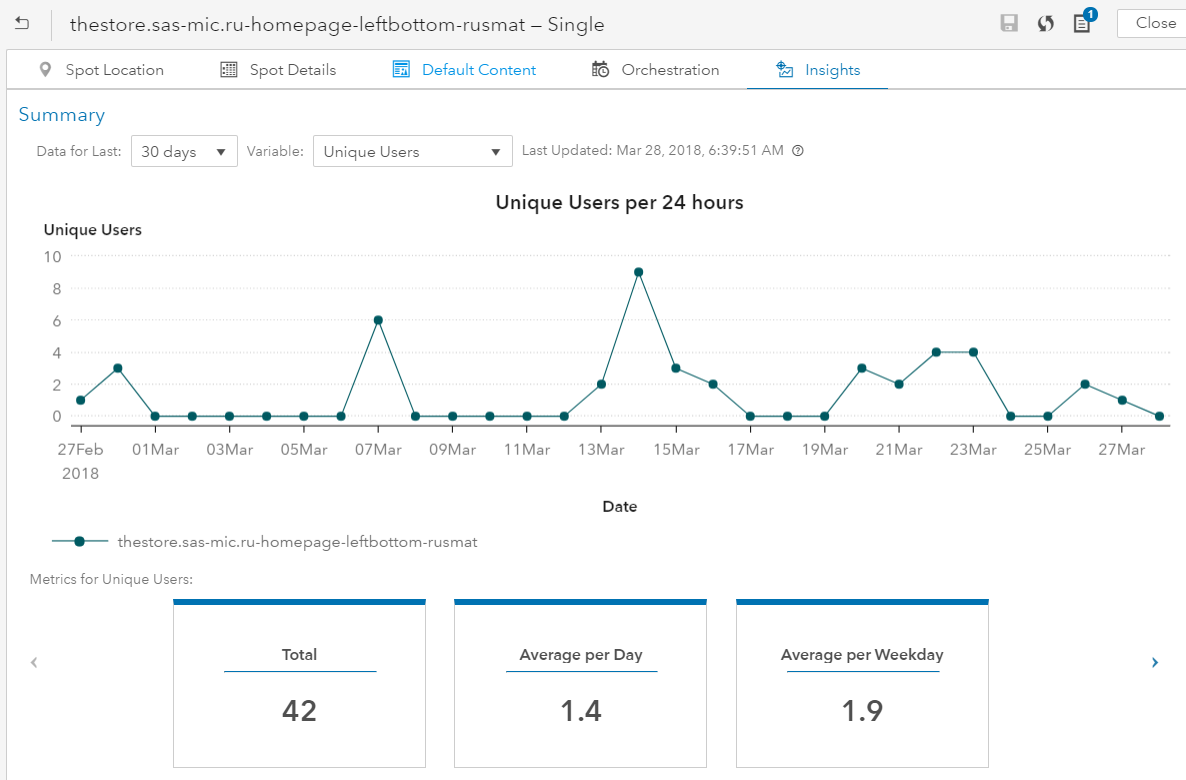
Task: Click the back arrow icon
Action: point(22,23)
